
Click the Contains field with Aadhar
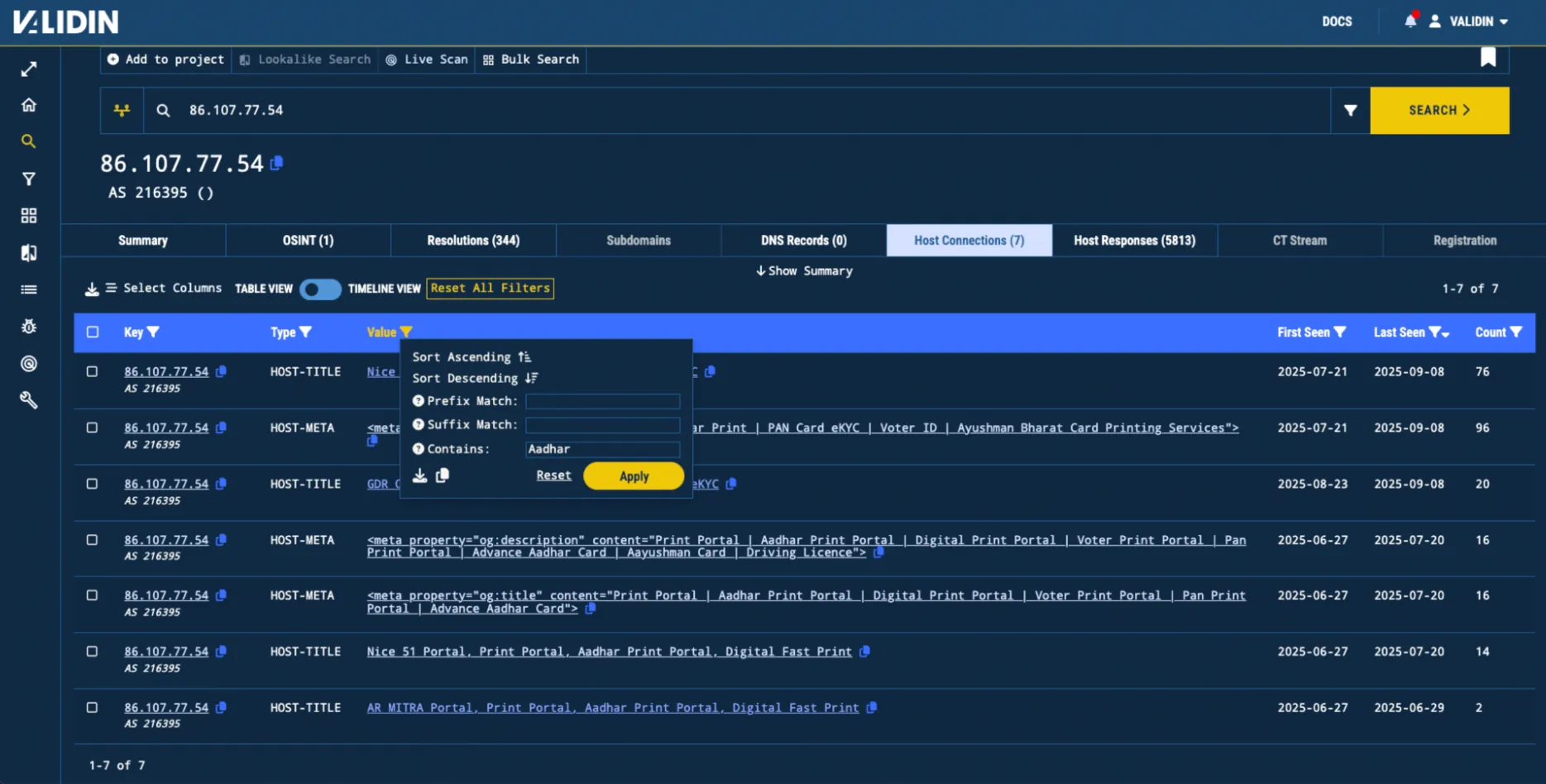602,450
